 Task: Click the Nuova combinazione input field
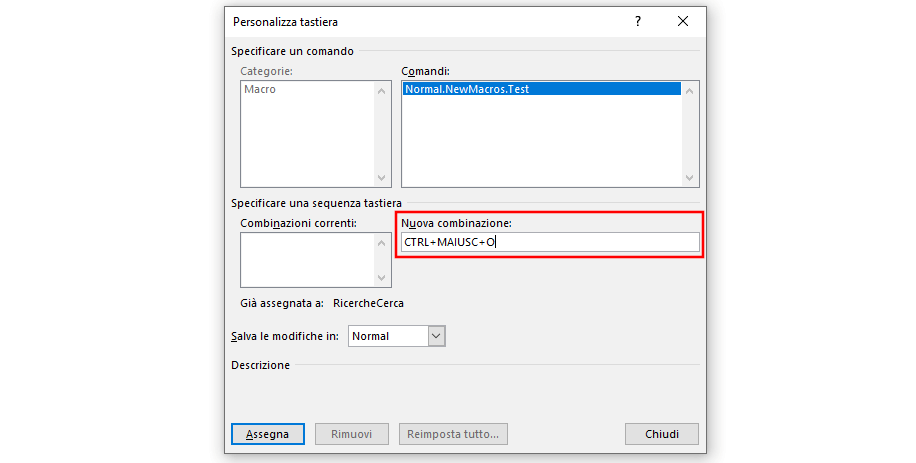click(550, 242)
